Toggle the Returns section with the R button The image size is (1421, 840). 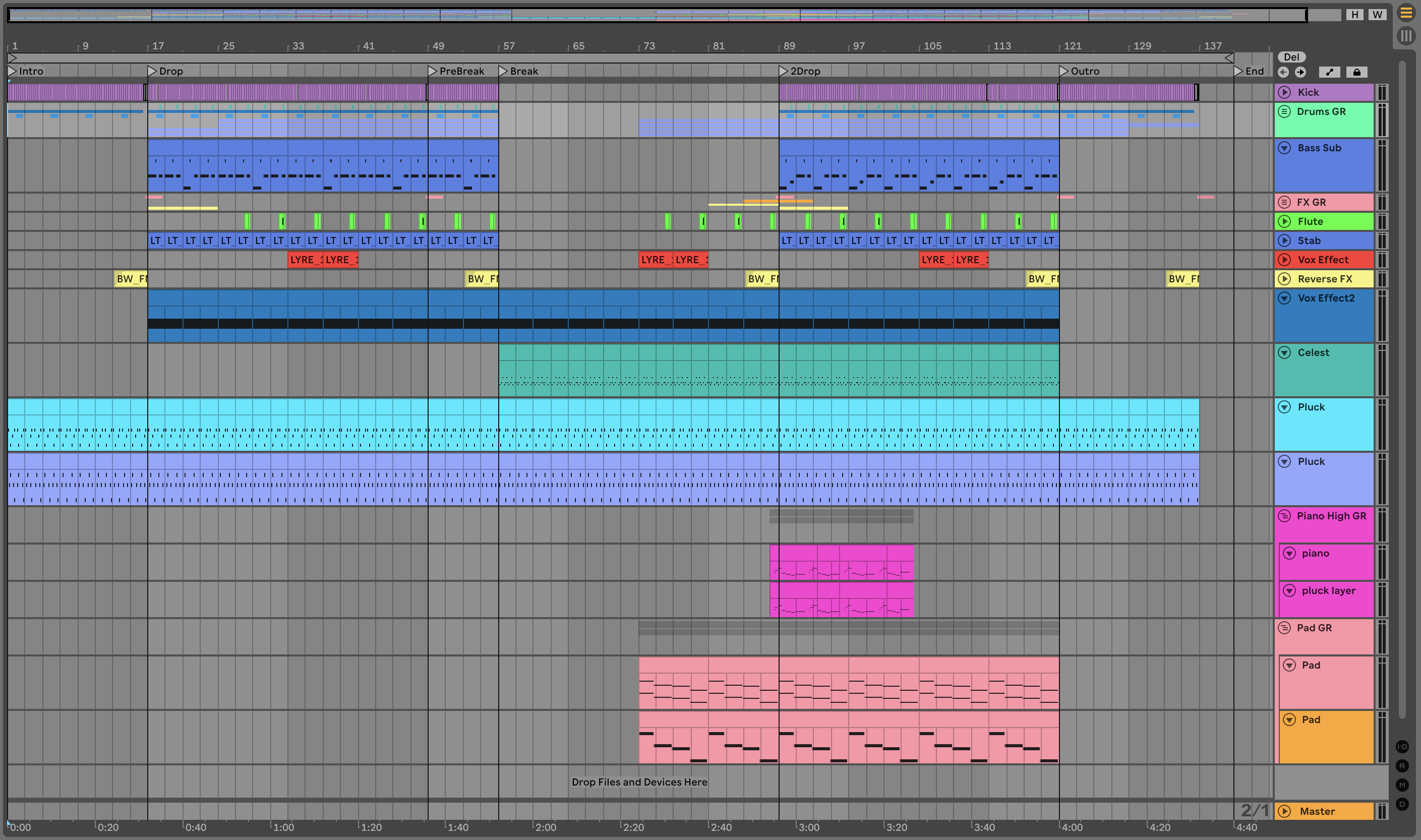click(1402, 766)
